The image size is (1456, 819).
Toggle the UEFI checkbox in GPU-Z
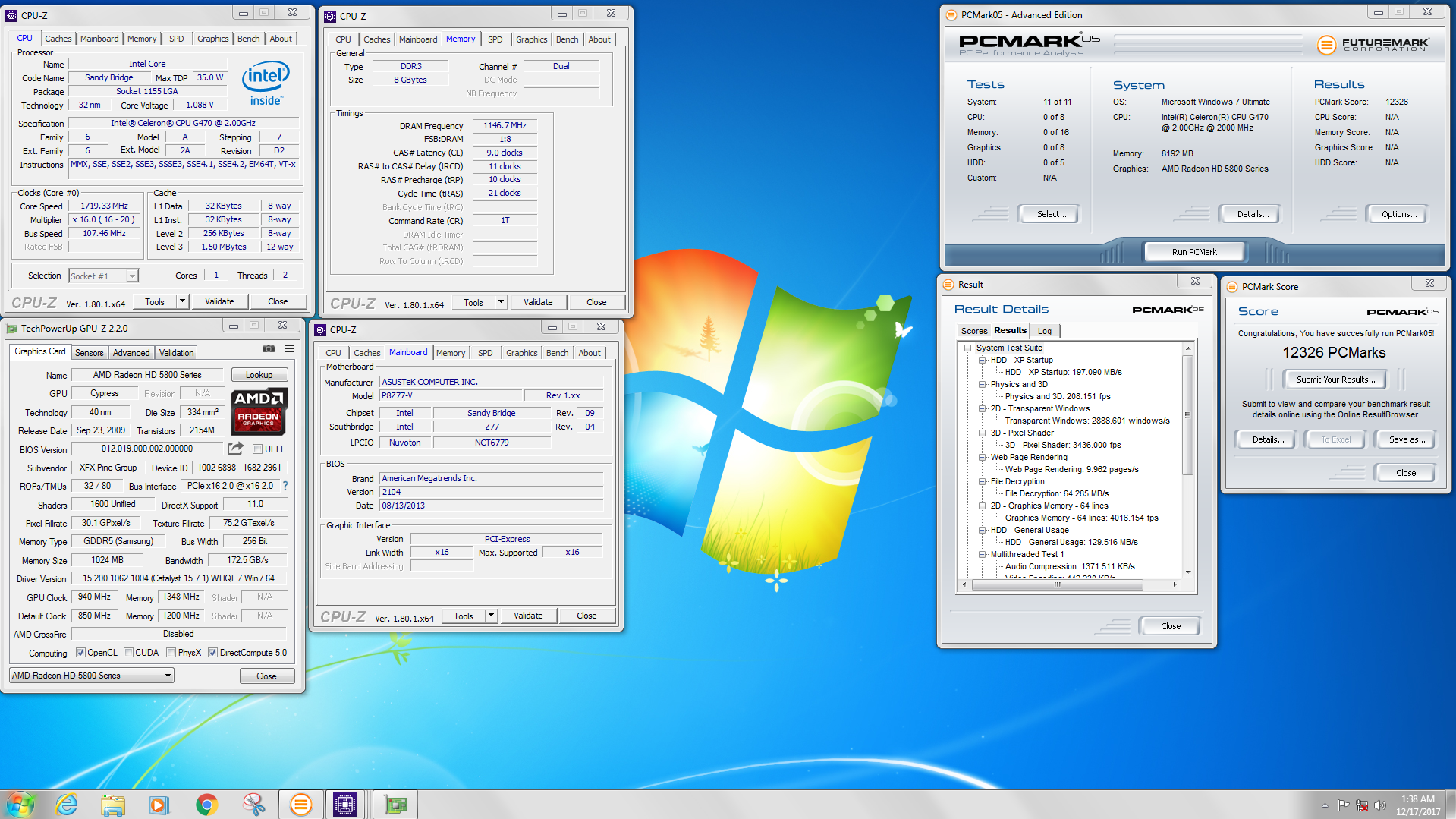pyautogui.click(x=257, y=449)
